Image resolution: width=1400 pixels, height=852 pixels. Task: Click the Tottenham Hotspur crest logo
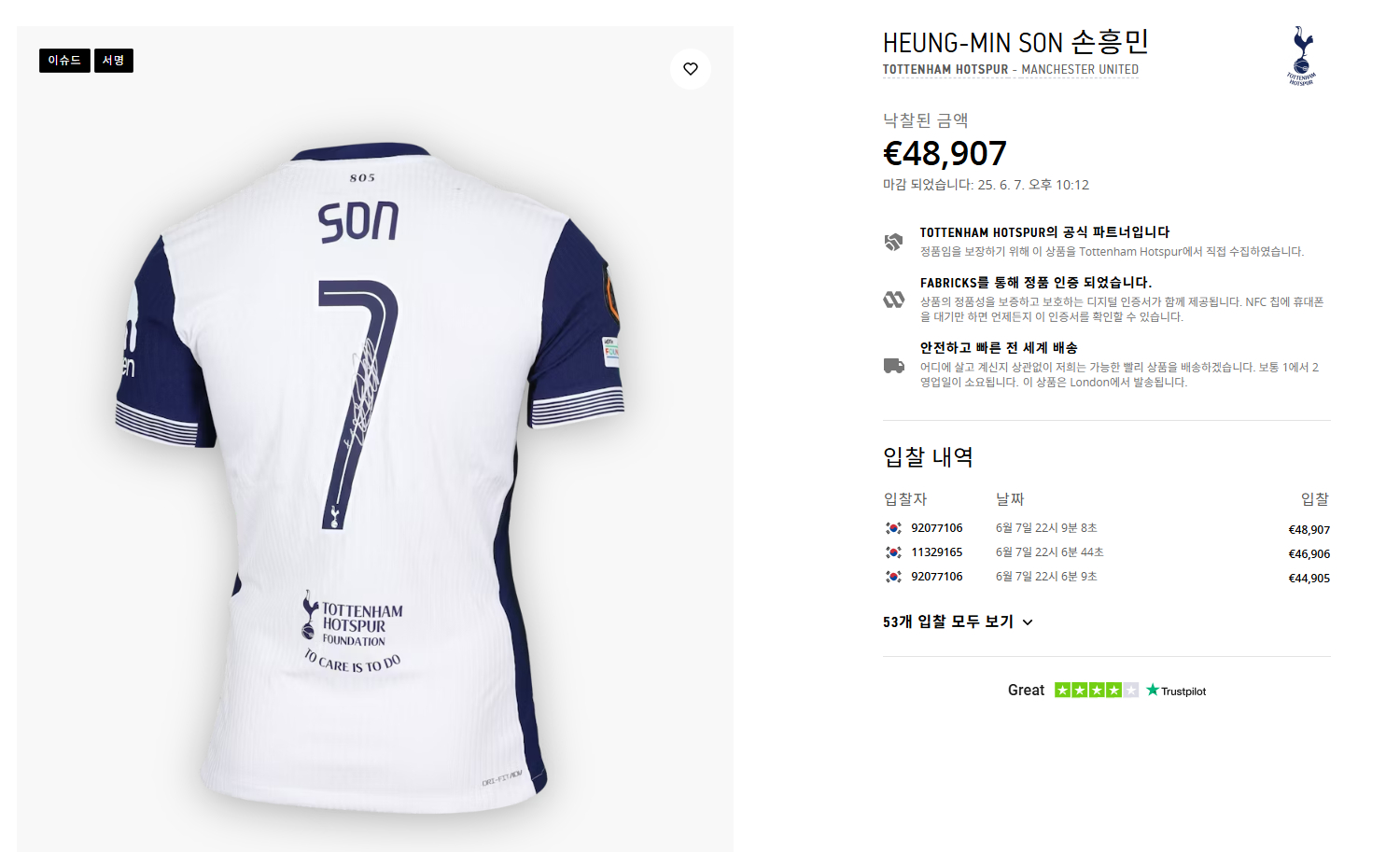coord(1302,56)
